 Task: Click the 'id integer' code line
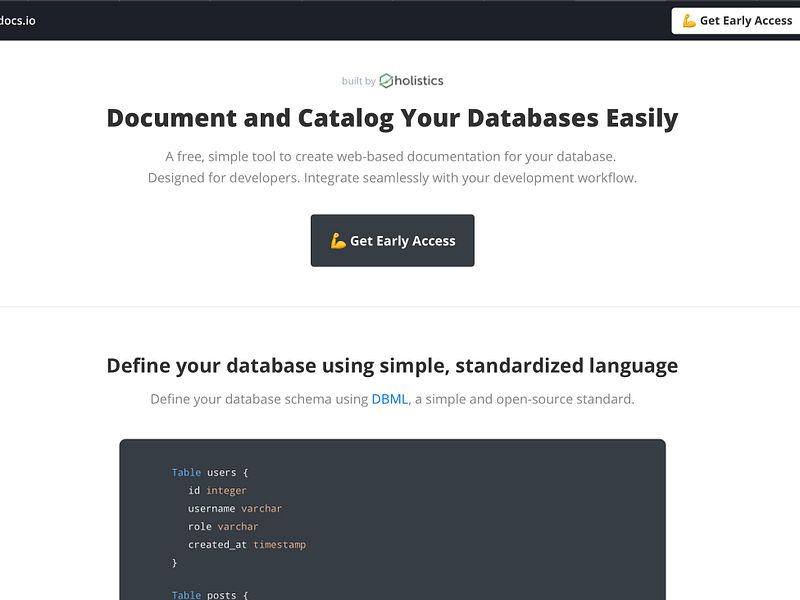coord(217,490)
